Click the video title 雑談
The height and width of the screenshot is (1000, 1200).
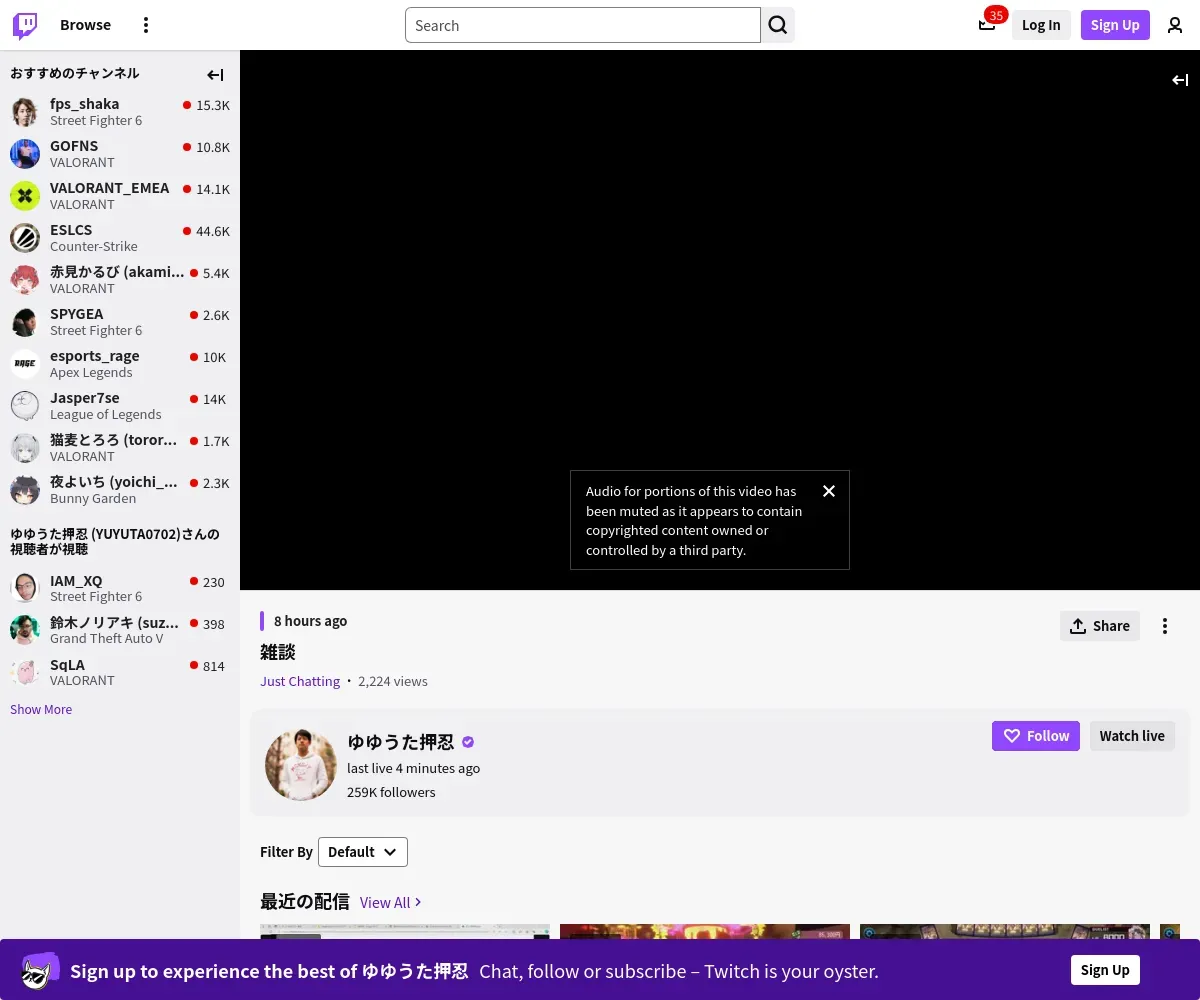click(278, 652)
